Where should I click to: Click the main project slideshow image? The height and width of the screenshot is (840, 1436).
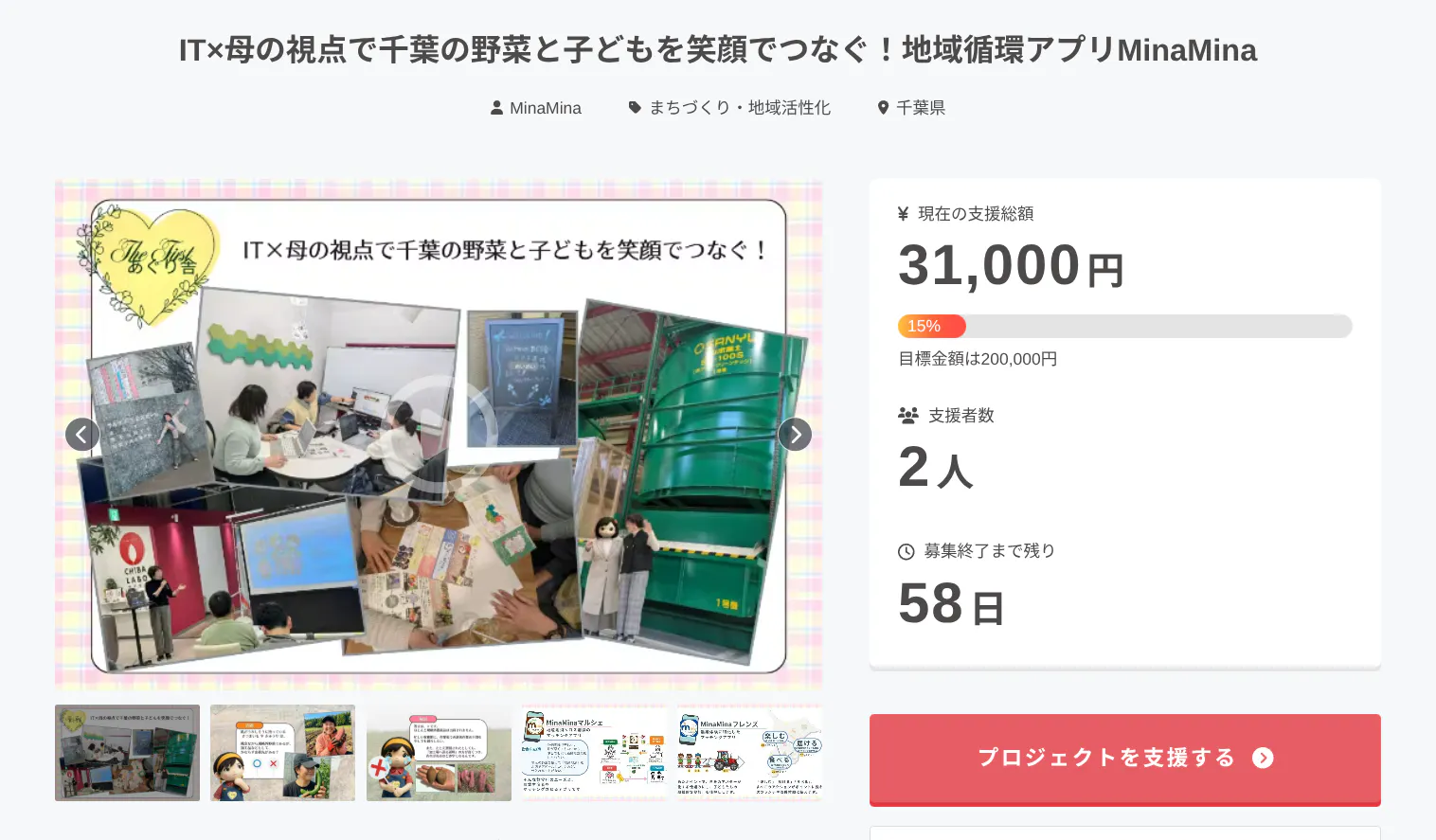click(439, 435)
